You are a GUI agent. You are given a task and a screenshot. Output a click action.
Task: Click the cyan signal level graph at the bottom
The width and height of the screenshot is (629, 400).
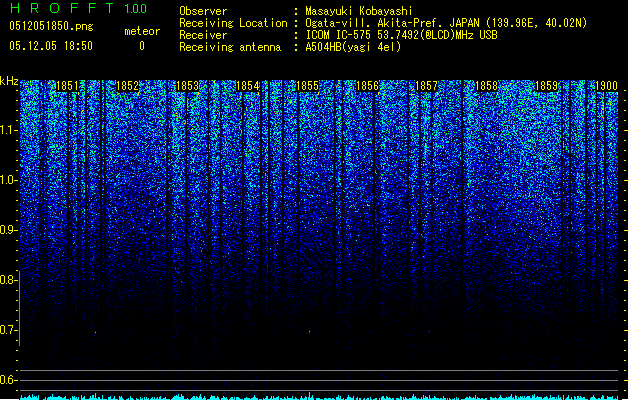pyautogui.click(x=319, y=397)
